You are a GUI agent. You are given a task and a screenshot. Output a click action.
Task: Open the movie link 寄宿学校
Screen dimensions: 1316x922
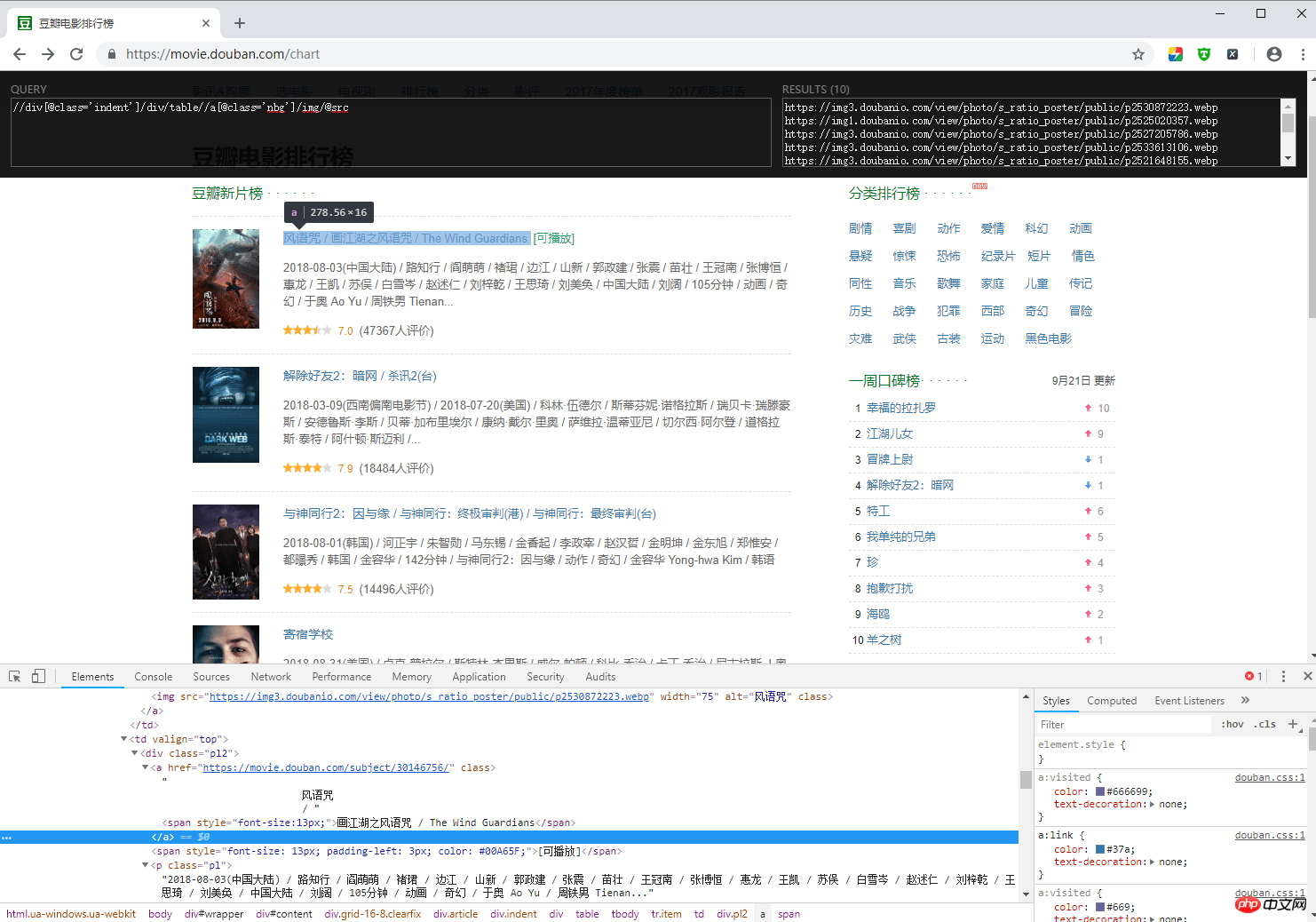coord(308,634)
